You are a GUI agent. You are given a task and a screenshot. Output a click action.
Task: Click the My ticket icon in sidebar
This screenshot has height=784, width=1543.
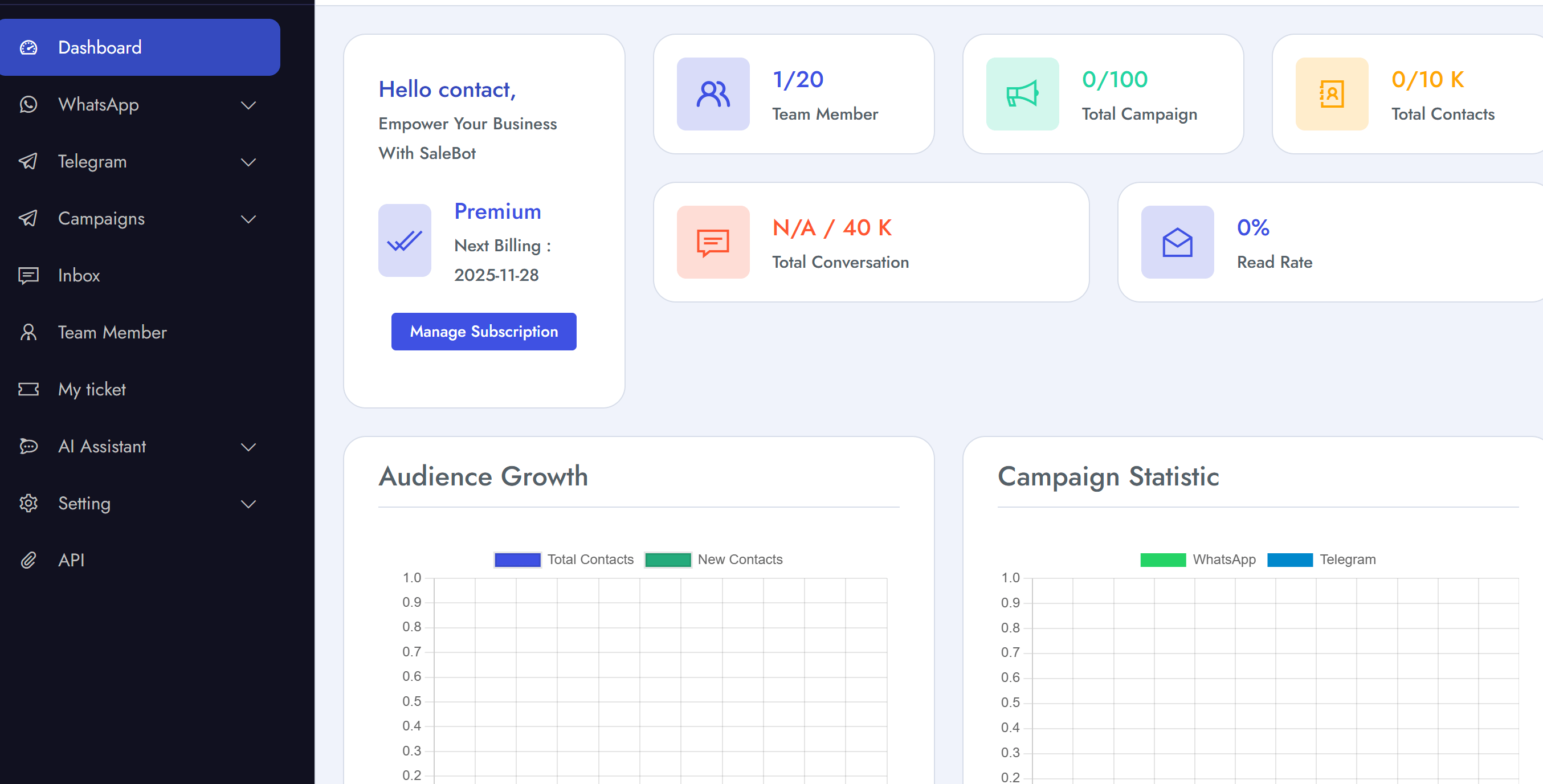pos(28,389)
